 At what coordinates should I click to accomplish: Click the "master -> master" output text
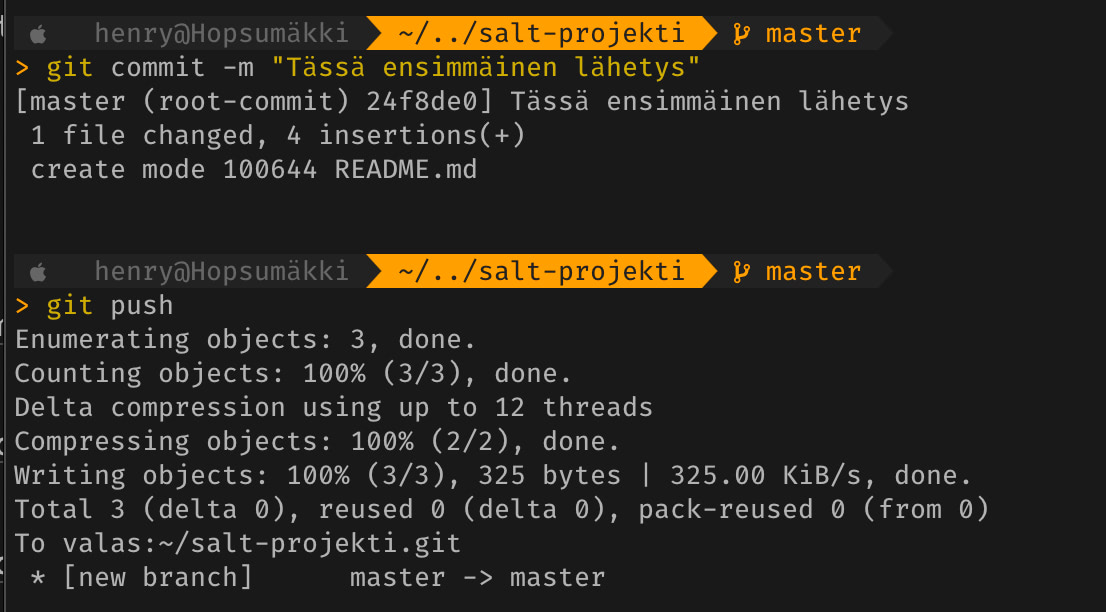[x=477, y=577]
